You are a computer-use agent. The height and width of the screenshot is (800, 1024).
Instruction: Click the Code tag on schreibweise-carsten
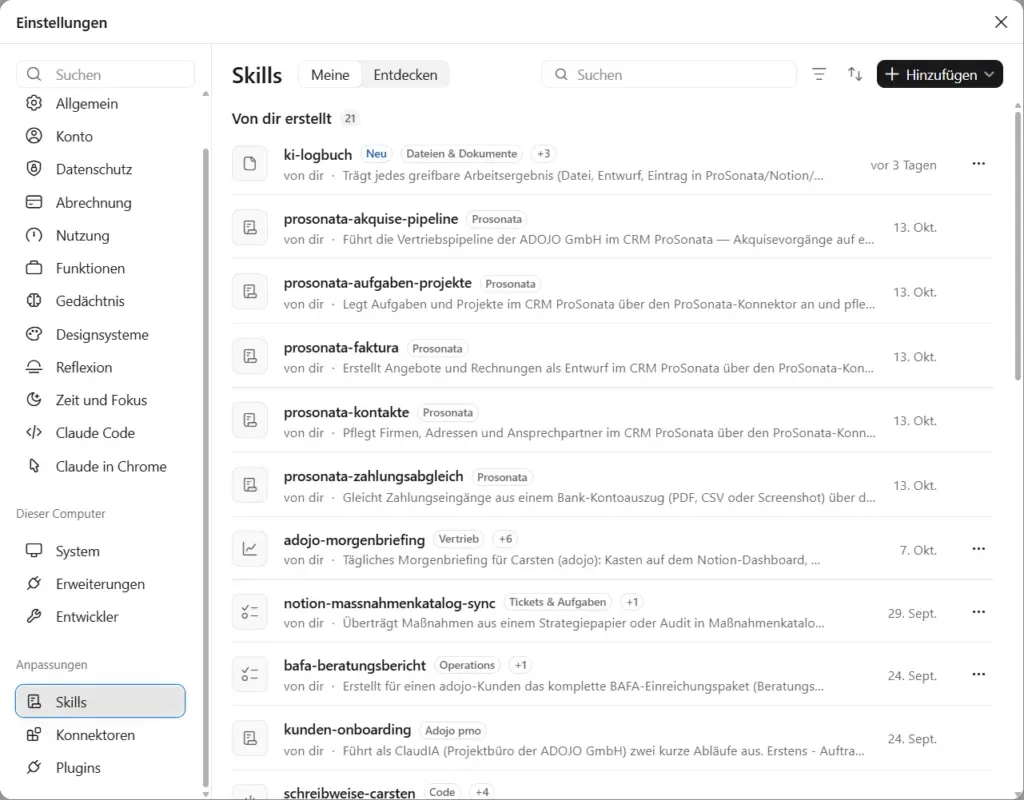tap(441, 792)
